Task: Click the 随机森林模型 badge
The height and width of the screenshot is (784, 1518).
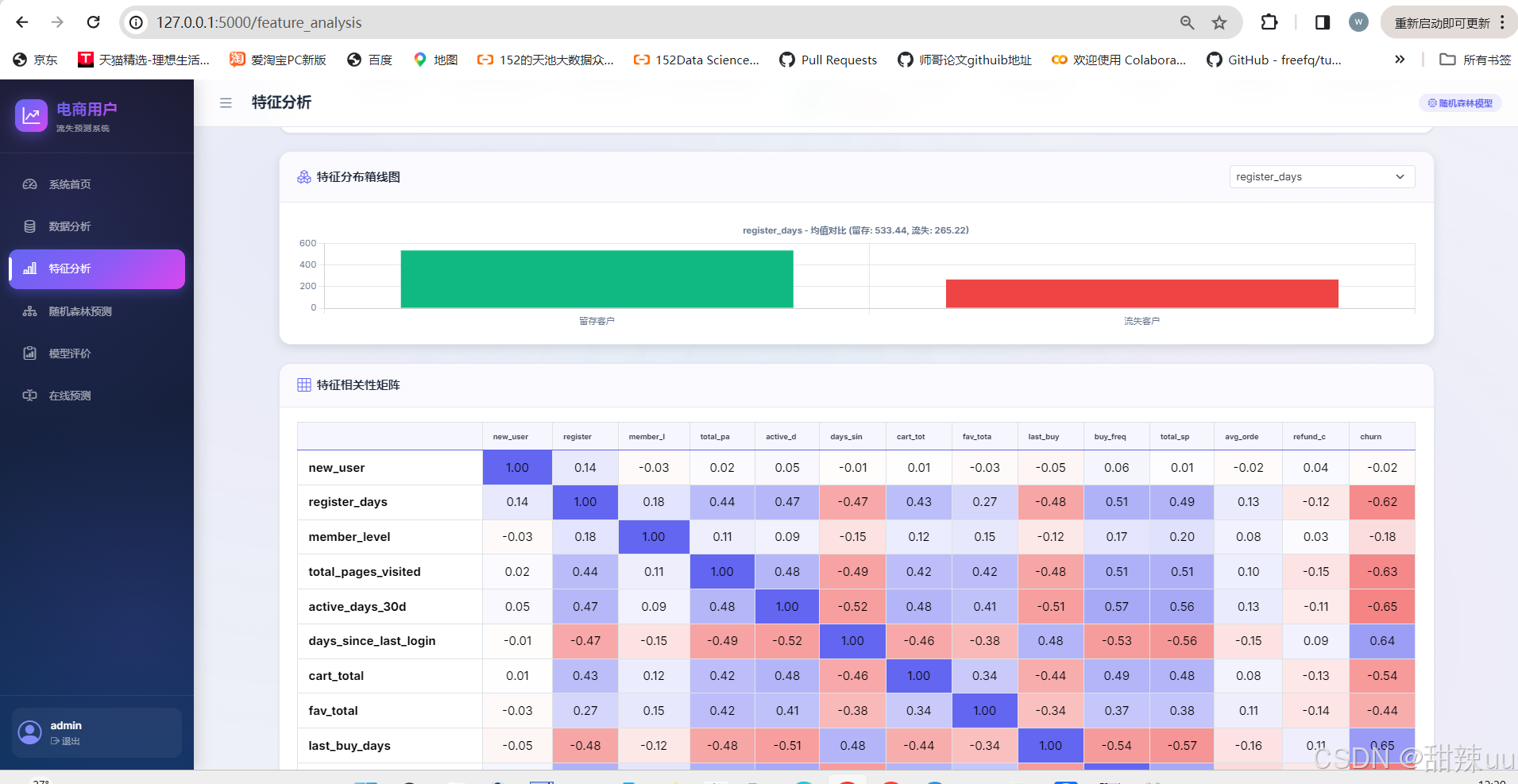Action: click(x=1460, y=103)
